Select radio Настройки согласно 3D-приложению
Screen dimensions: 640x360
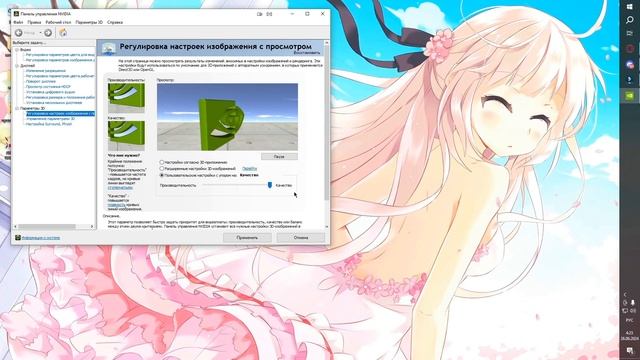[162, 162]
